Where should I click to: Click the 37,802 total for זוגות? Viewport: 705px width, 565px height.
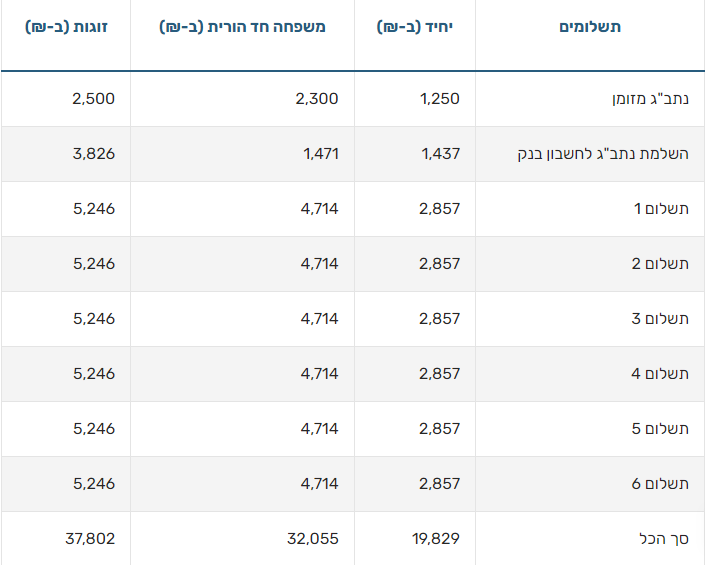89,539
